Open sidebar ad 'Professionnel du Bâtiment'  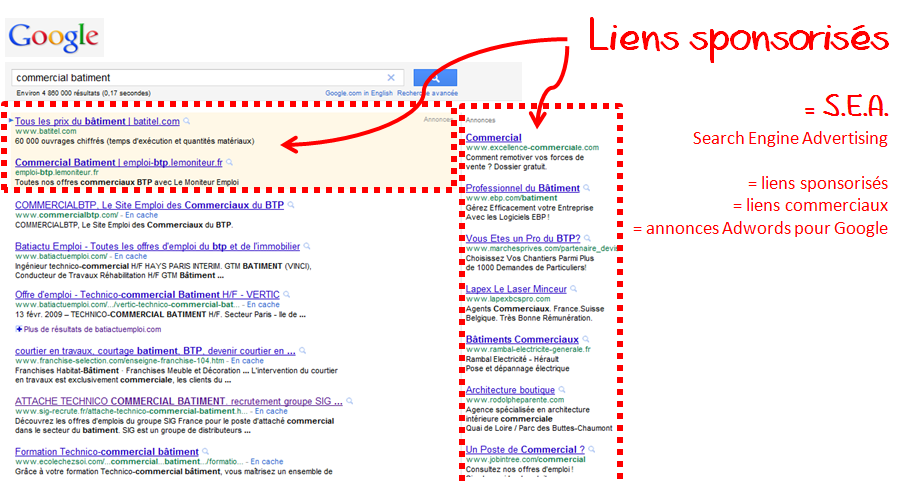tap(522, 188)
